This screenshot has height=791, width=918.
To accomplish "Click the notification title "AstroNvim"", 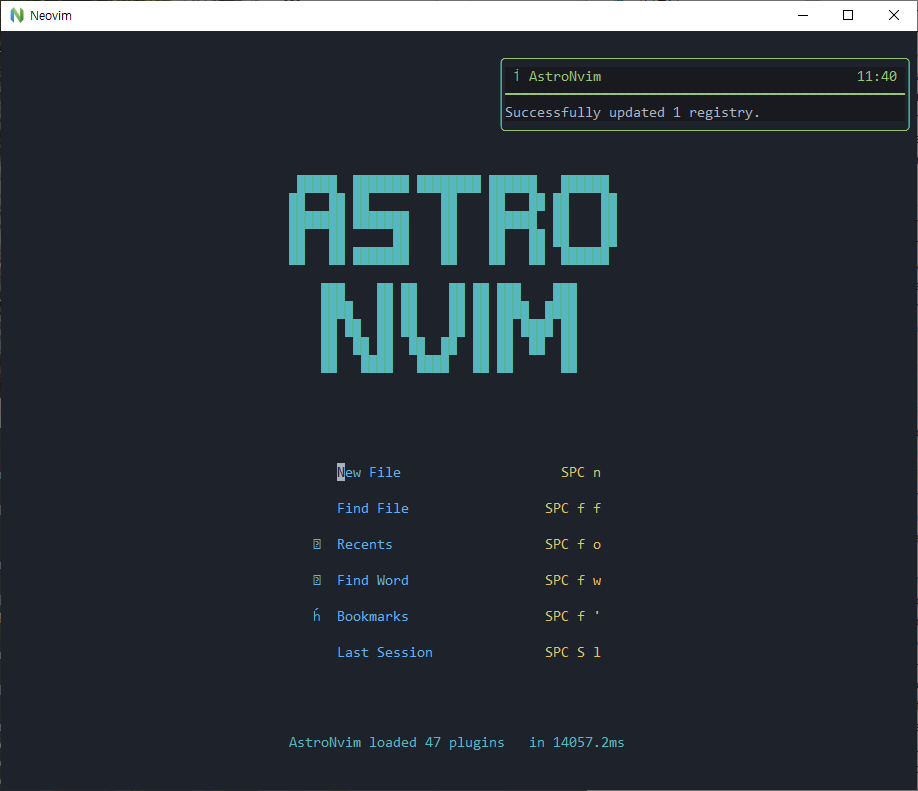I will tap(565, 76).
